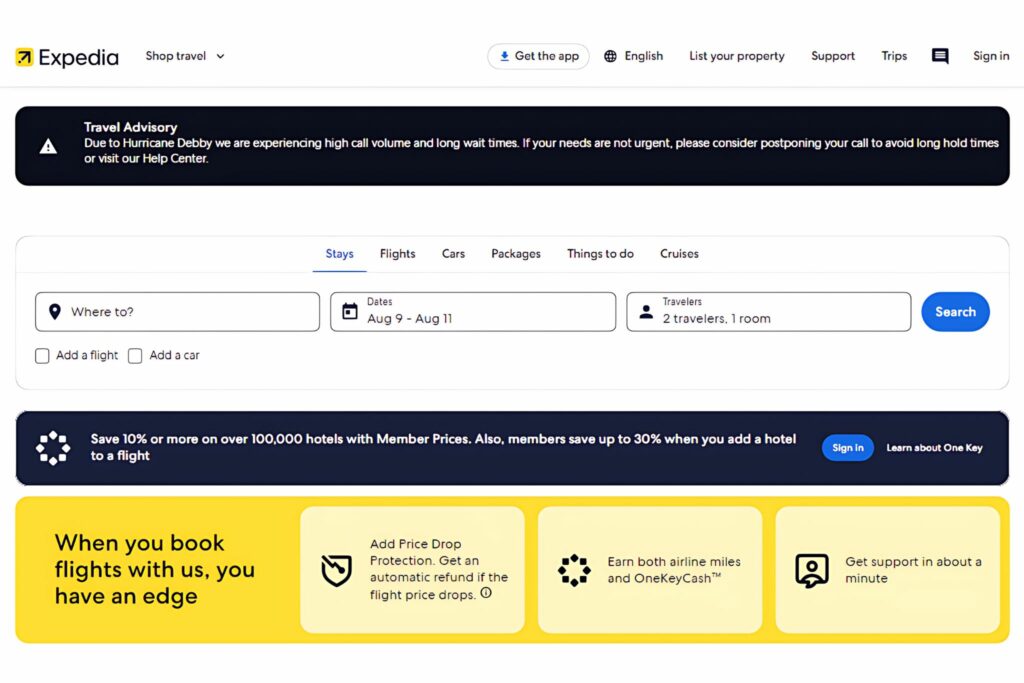Check the Add a car option
This screenshot has width=1024, height=683.
tap(135, 355)
